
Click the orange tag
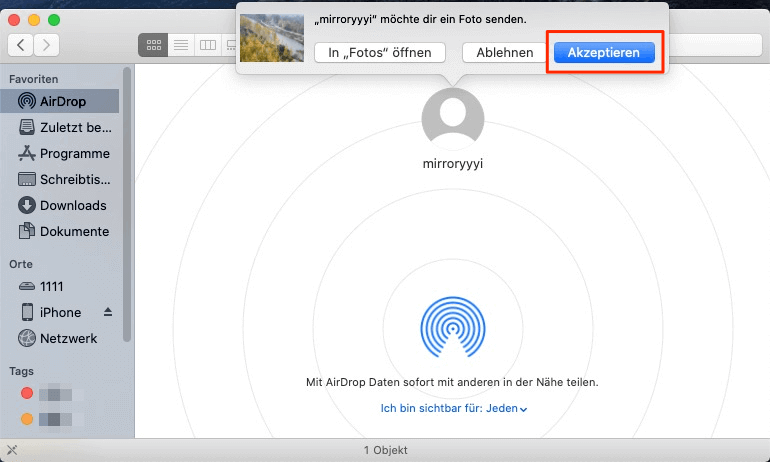click(27, 419)
